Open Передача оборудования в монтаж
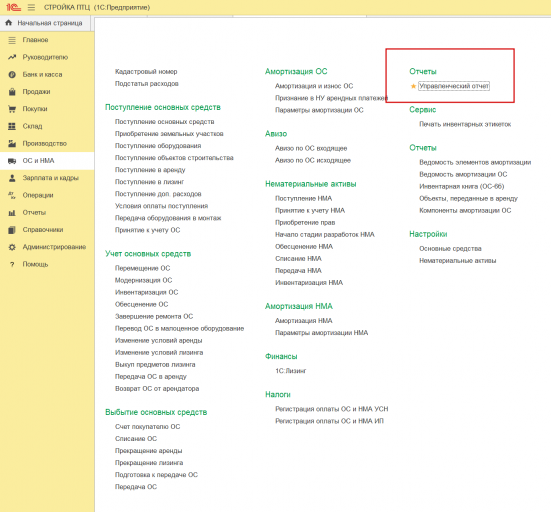Image resolution: width=551 pixels, height=512 pixels. [x=168, y=218]
